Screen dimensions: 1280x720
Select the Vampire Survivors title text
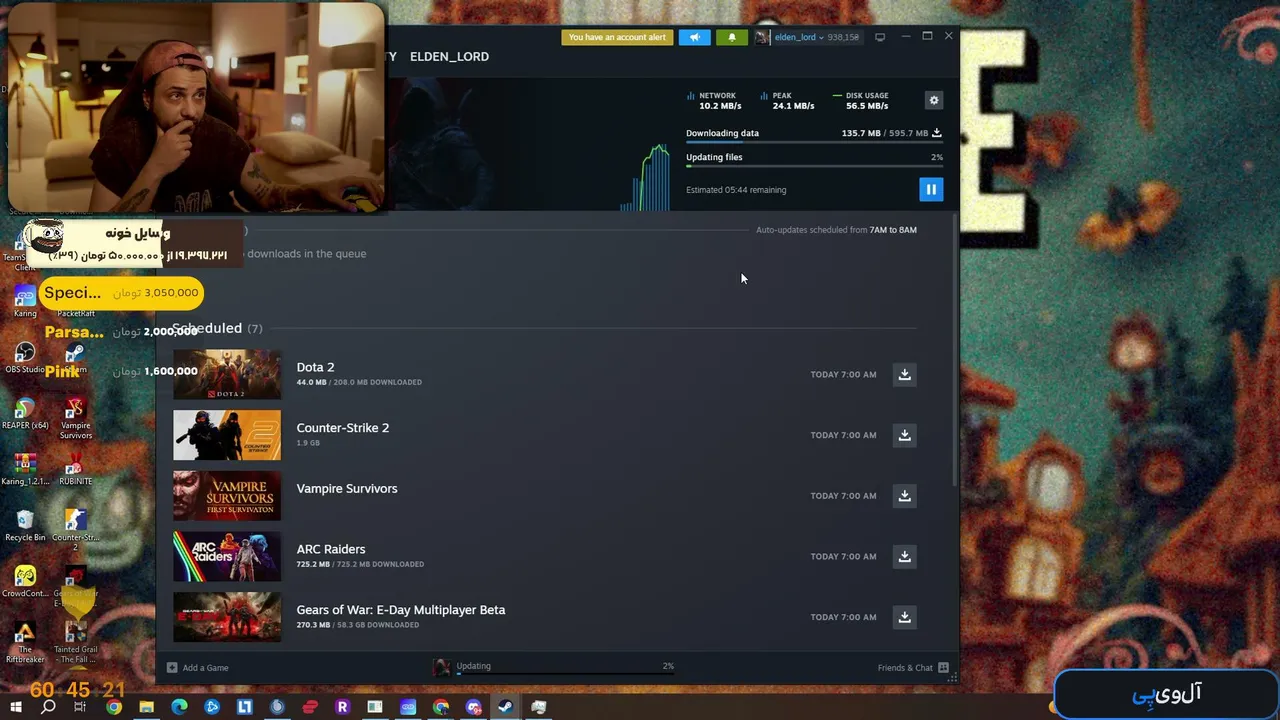(x=347, y=489)
